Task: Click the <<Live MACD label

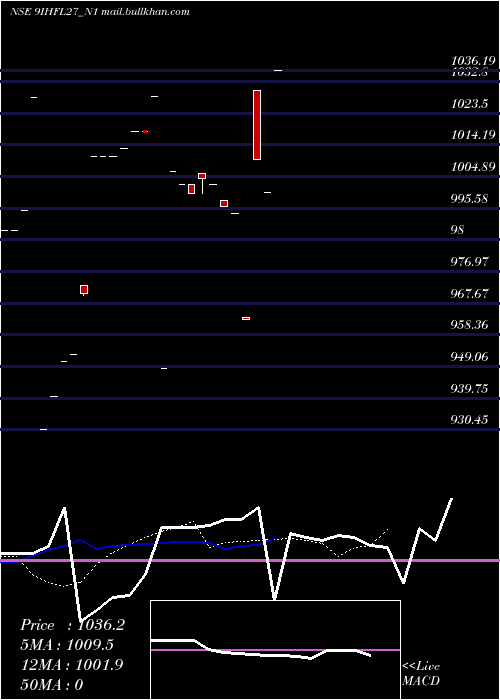Action: click(421, 673)
